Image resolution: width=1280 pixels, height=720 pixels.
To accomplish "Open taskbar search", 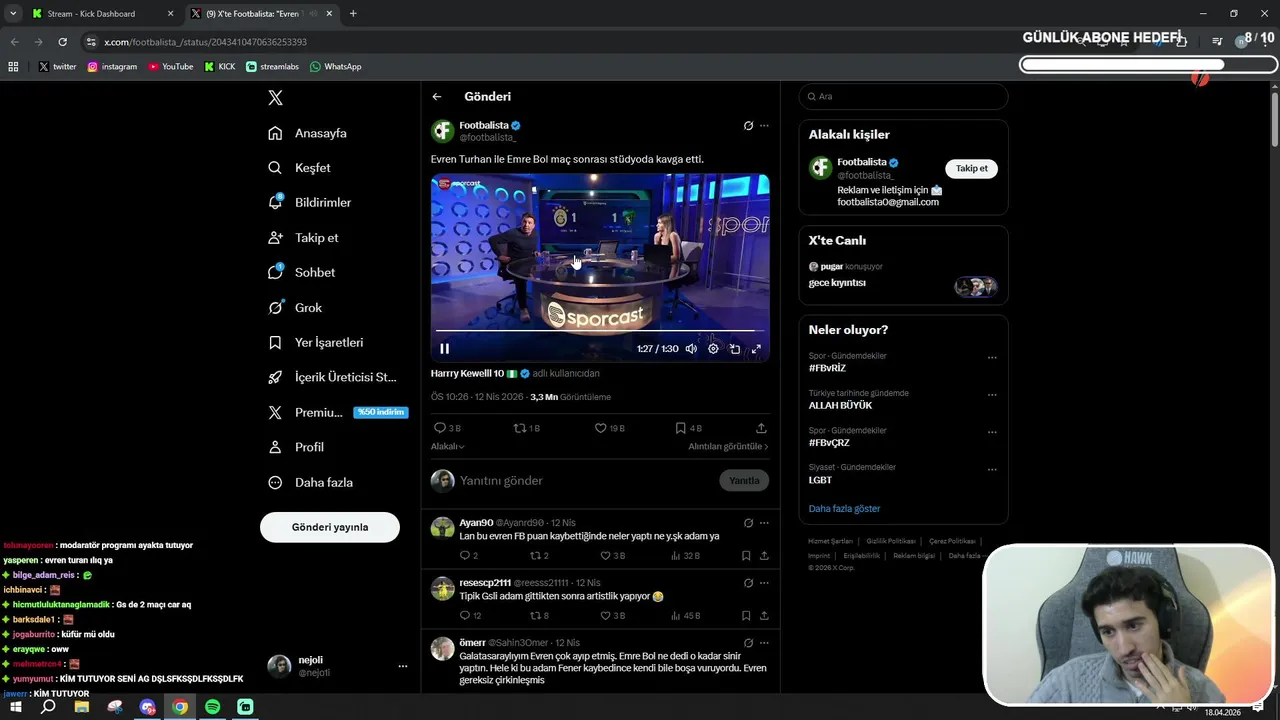I will click(48, 707).
